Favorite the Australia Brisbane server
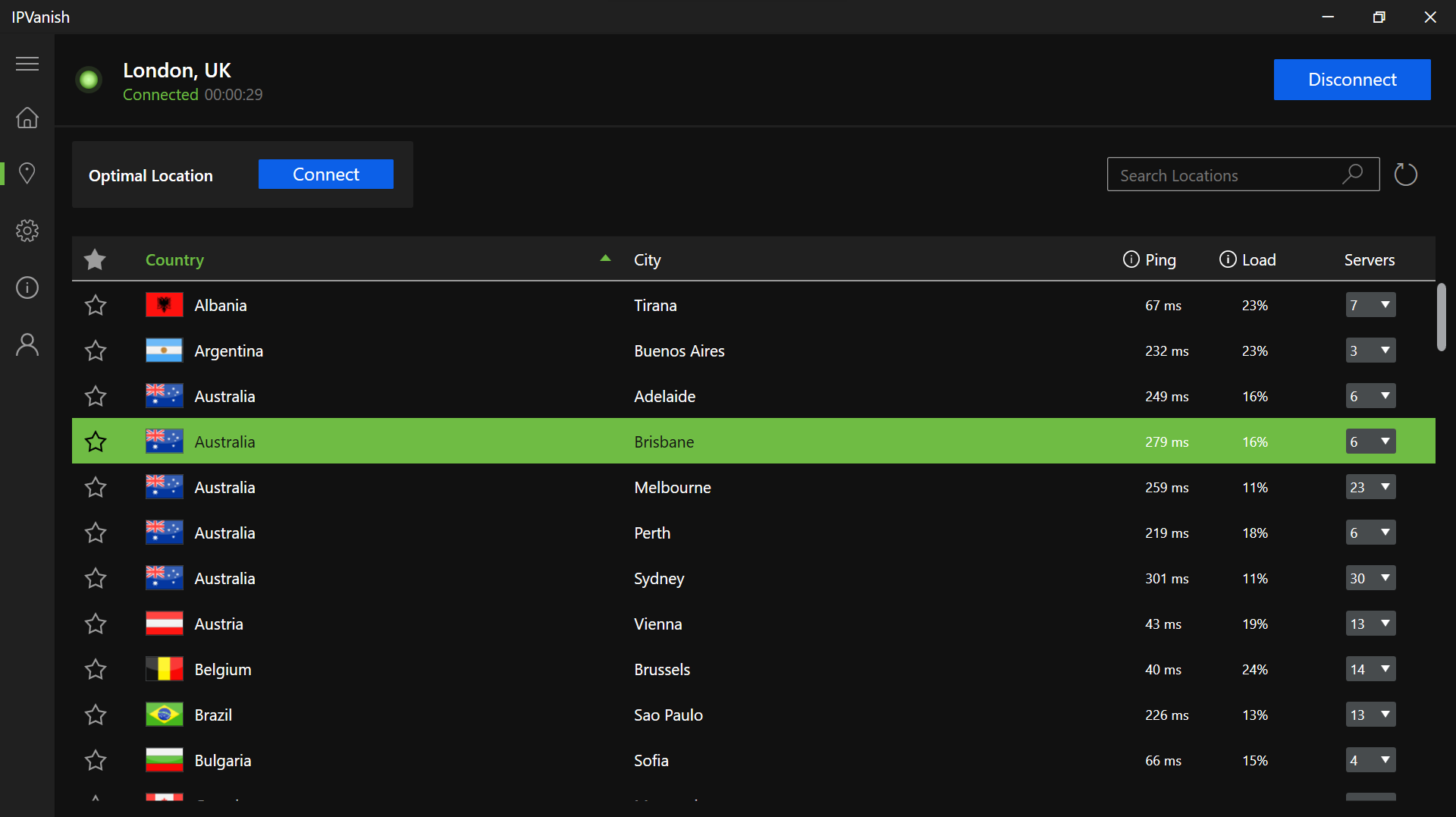Screen dimensions: 1456x817 [x=96, y=441]
